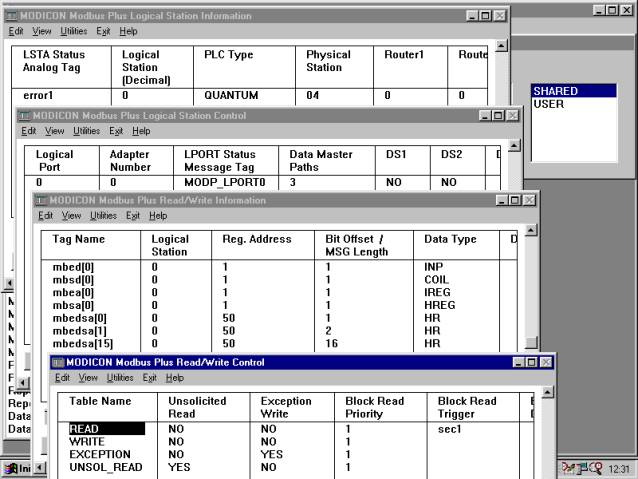Click the QUANTUM PLC type cell
The image size is (638, 479).
[x=231, y=96]
